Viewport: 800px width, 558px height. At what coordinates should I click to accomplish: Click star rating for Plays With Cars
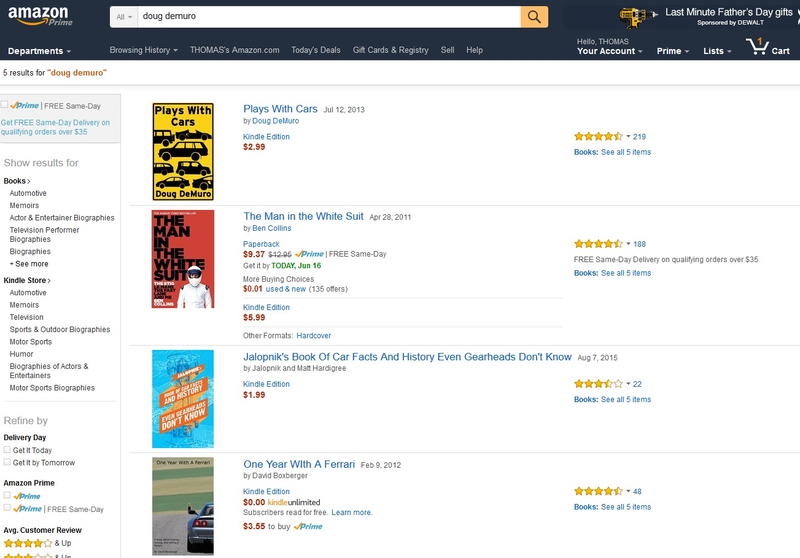tap(598, 136)
